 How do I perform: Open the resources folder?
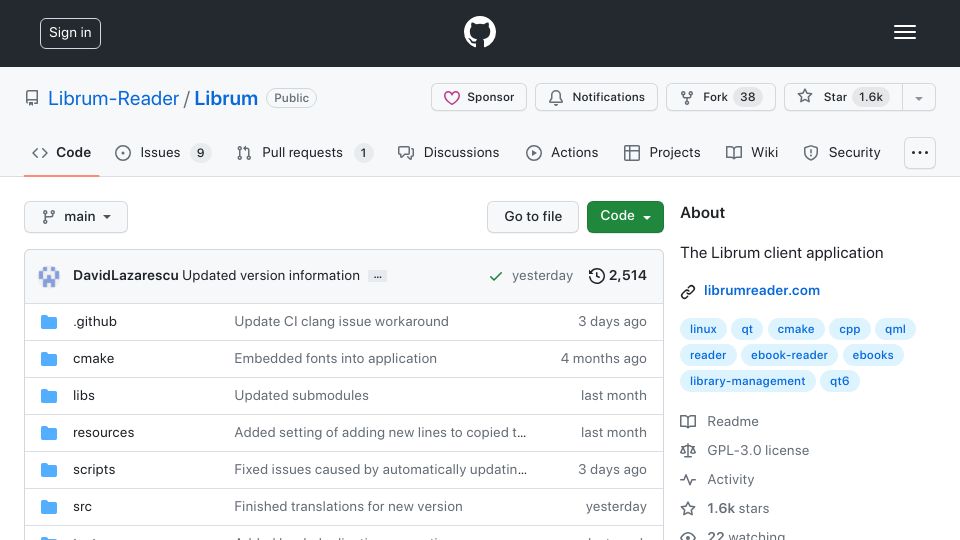103,432
